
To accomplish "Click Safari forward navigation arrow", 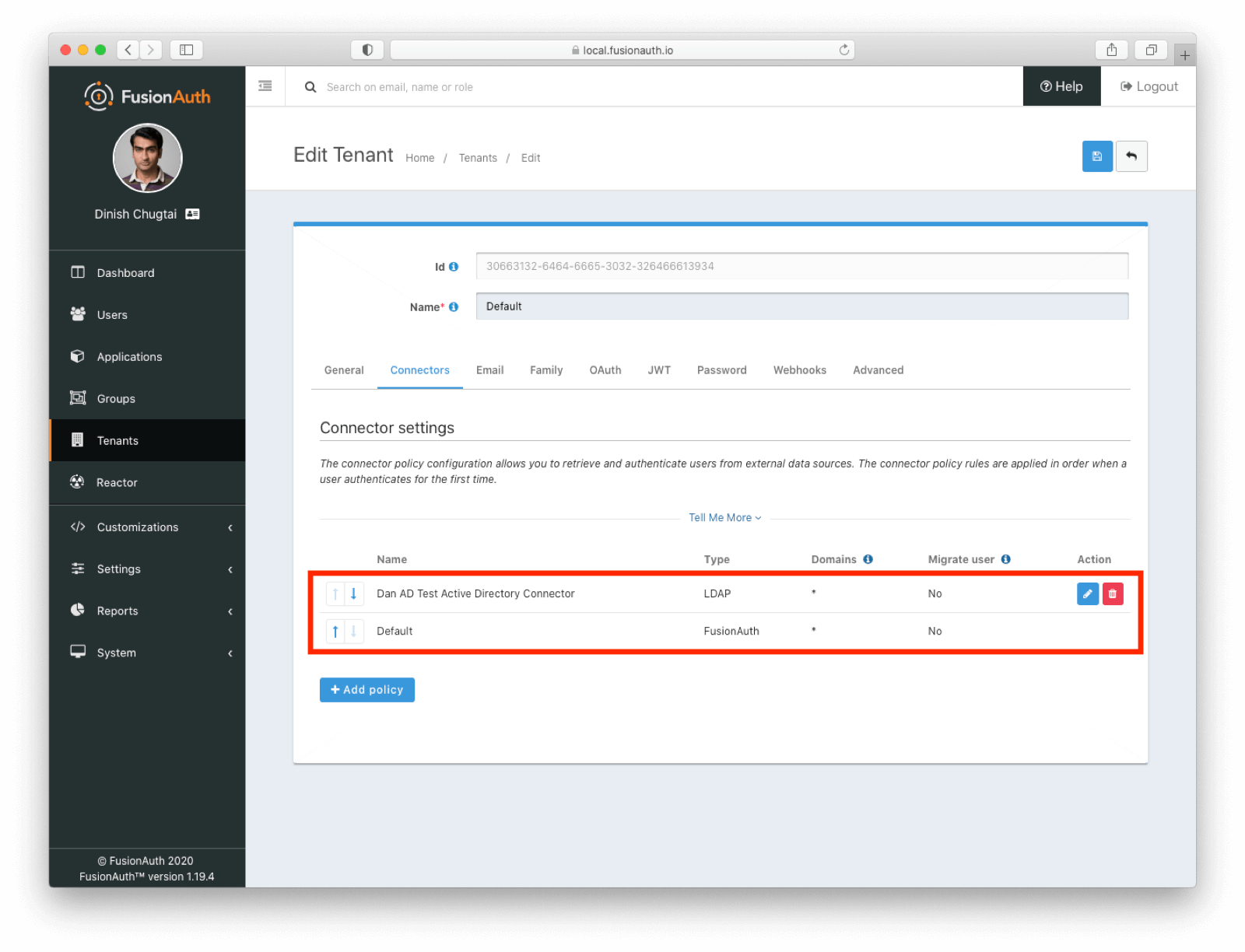I will coord(151,50).
